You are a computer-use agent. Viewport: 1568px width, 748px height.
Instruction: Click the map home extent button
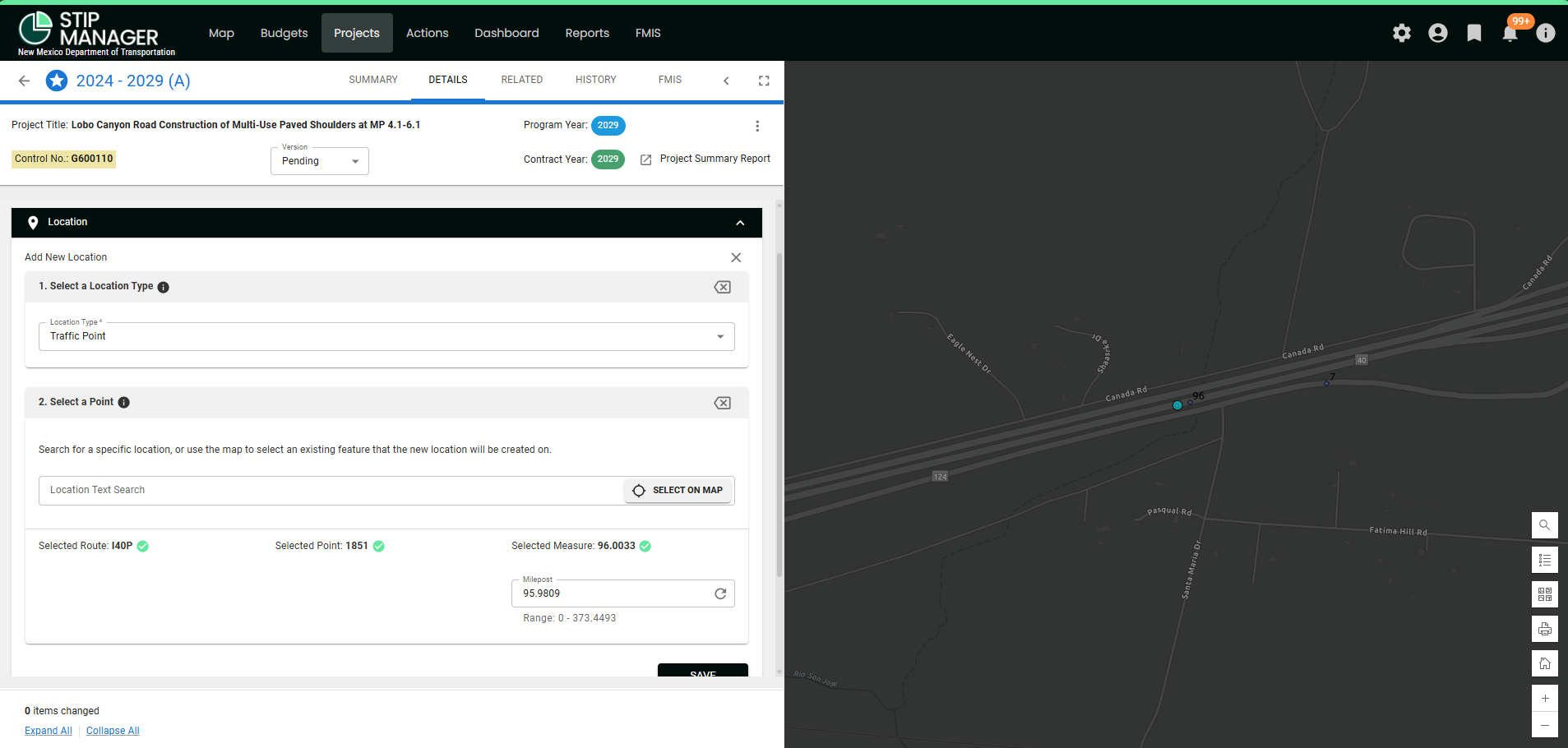pyautogui.click(x=1545, y=663)
